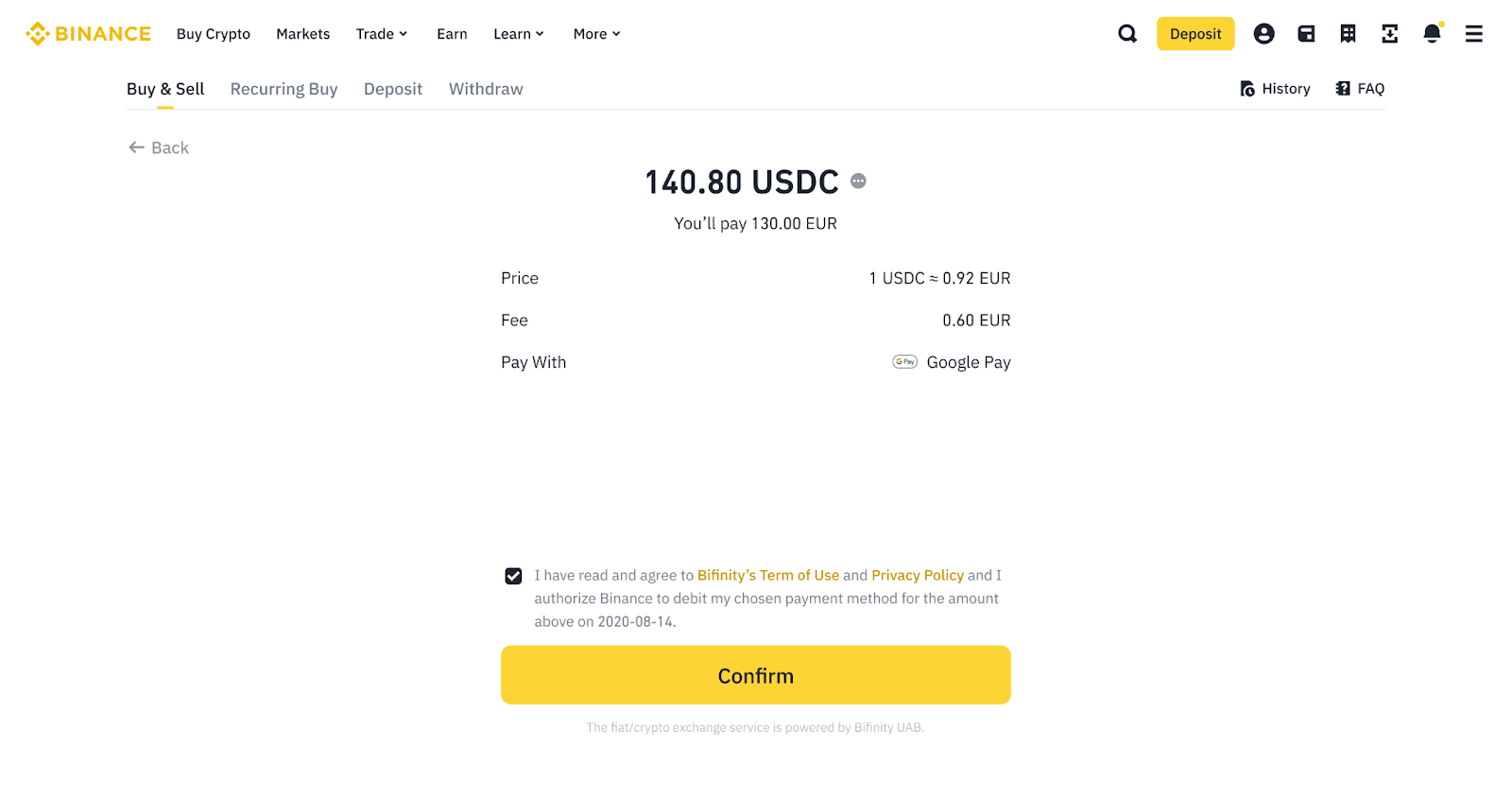Viewport: 1512px width, 799px height.
Task: Expand the More dropdown menu
Action: click(596, 34)
